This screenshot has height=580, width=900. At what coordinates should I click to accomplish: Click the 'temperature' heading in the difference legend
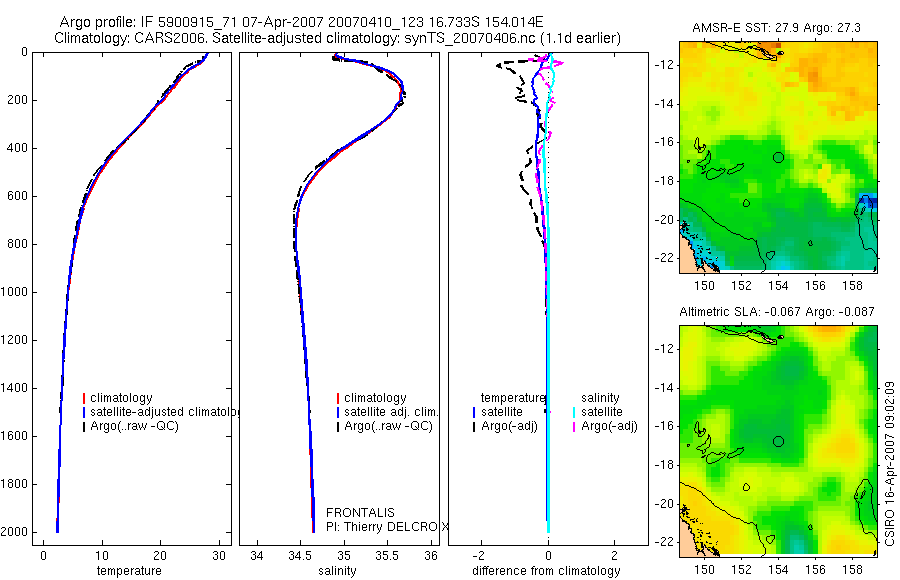pyautogui.click(x=513, y=398)
